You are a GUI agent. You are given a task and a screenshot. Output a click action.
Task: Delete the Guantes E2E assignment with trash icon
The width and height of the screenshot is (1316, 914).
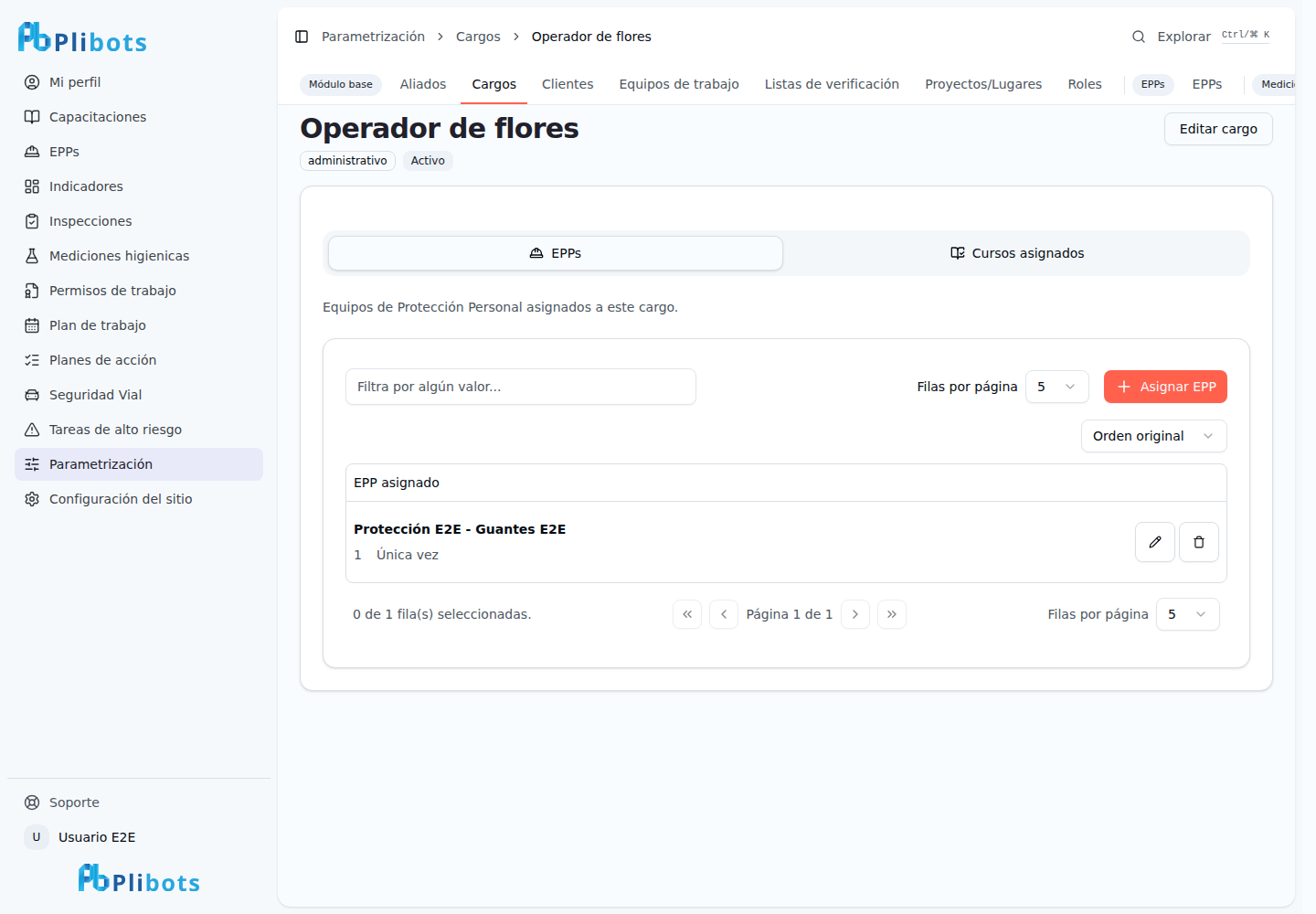1199,542
